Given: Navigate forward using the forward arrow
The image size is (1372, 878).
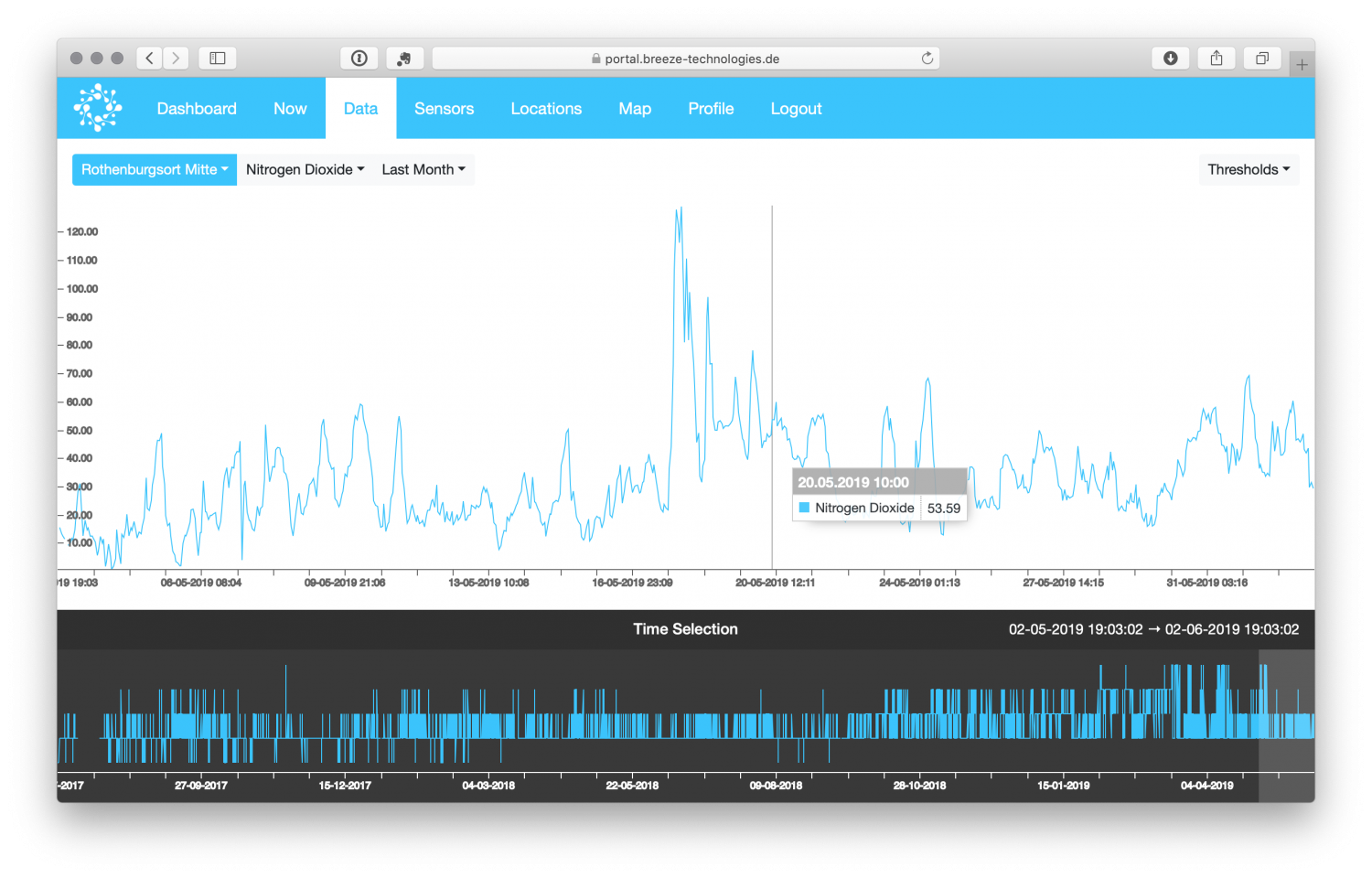Looking at the screenshot, I should [x=176, y=58].
